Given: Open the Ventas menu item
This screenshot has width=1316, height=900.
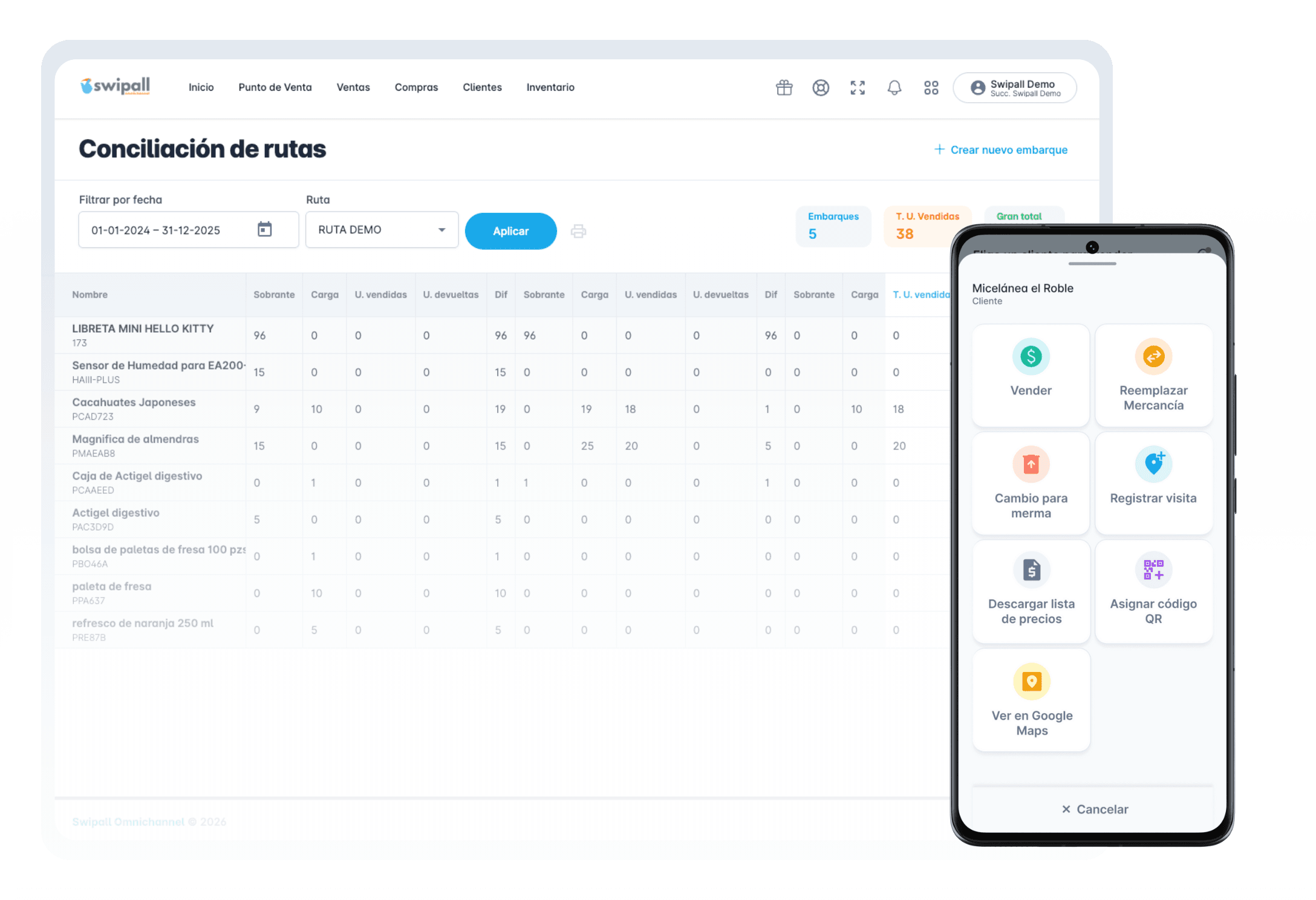Looking at the screenshot, I should coord(353,87).
